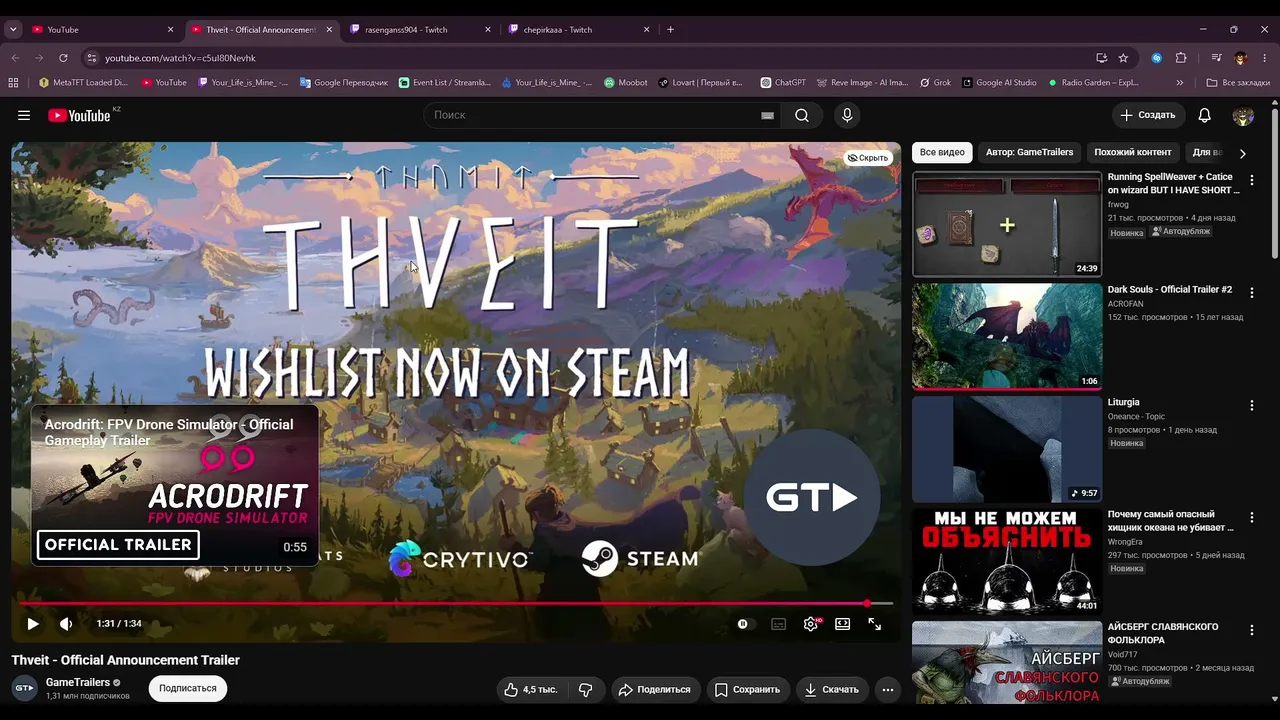
Task: Share the video with Поделиться
Action: pos(655,689)
